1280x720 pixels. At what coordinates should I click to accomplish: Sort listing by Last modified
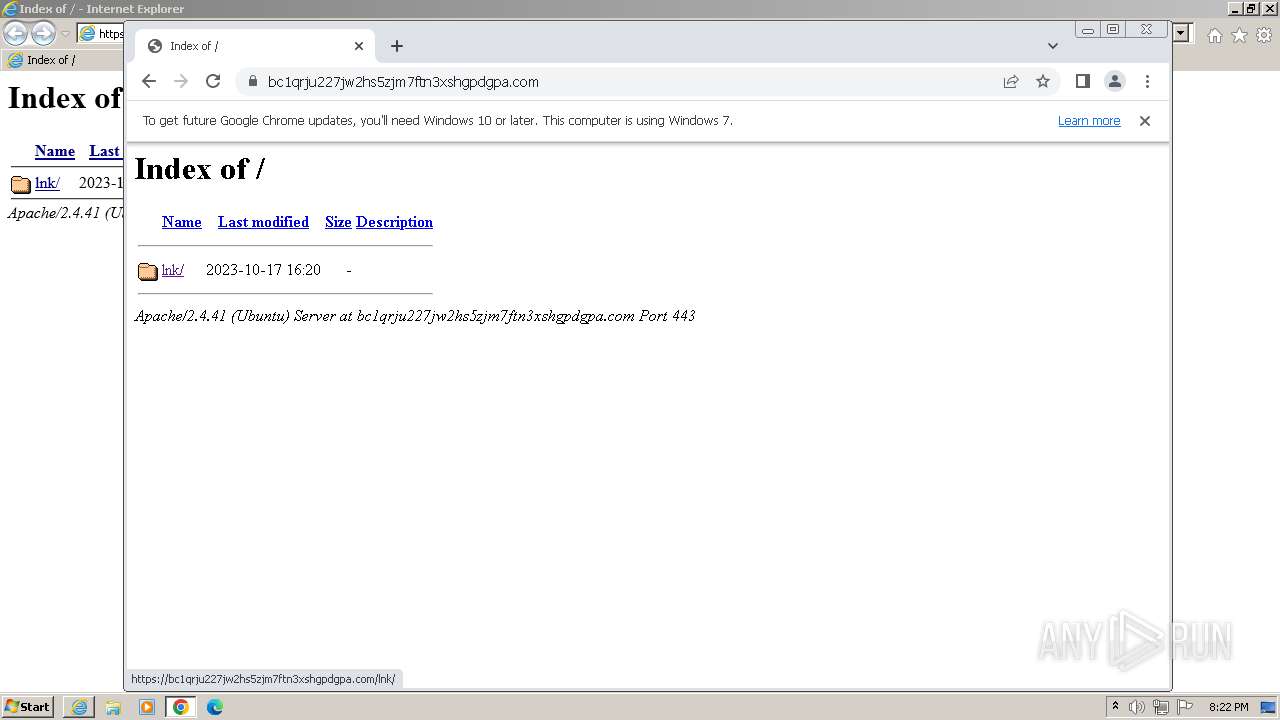[x=263, y=222]
